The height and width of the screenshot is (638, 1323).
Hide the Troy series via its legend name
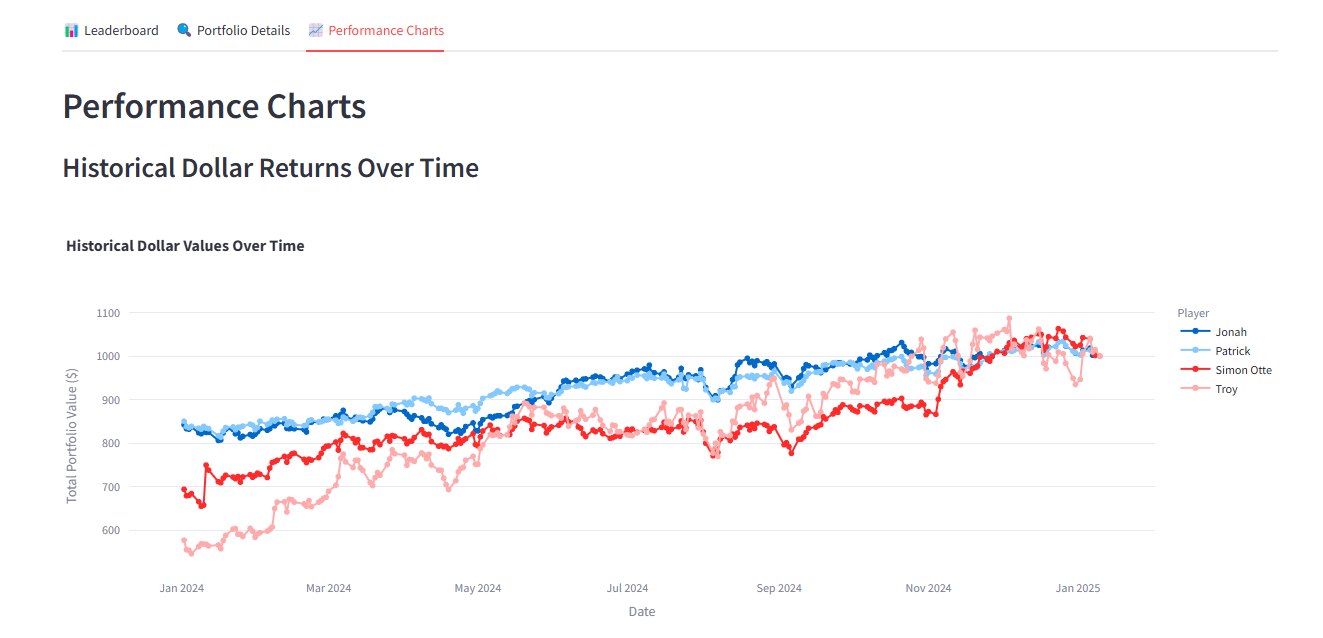[x=1227, y=389]
